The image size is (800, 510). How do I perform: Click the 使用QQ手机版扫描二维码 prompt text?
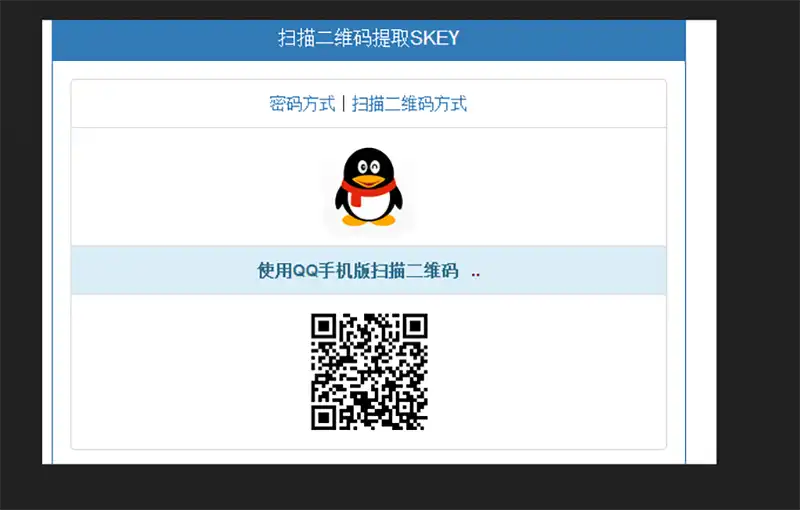pyautogui.click(x=358, y=270)
